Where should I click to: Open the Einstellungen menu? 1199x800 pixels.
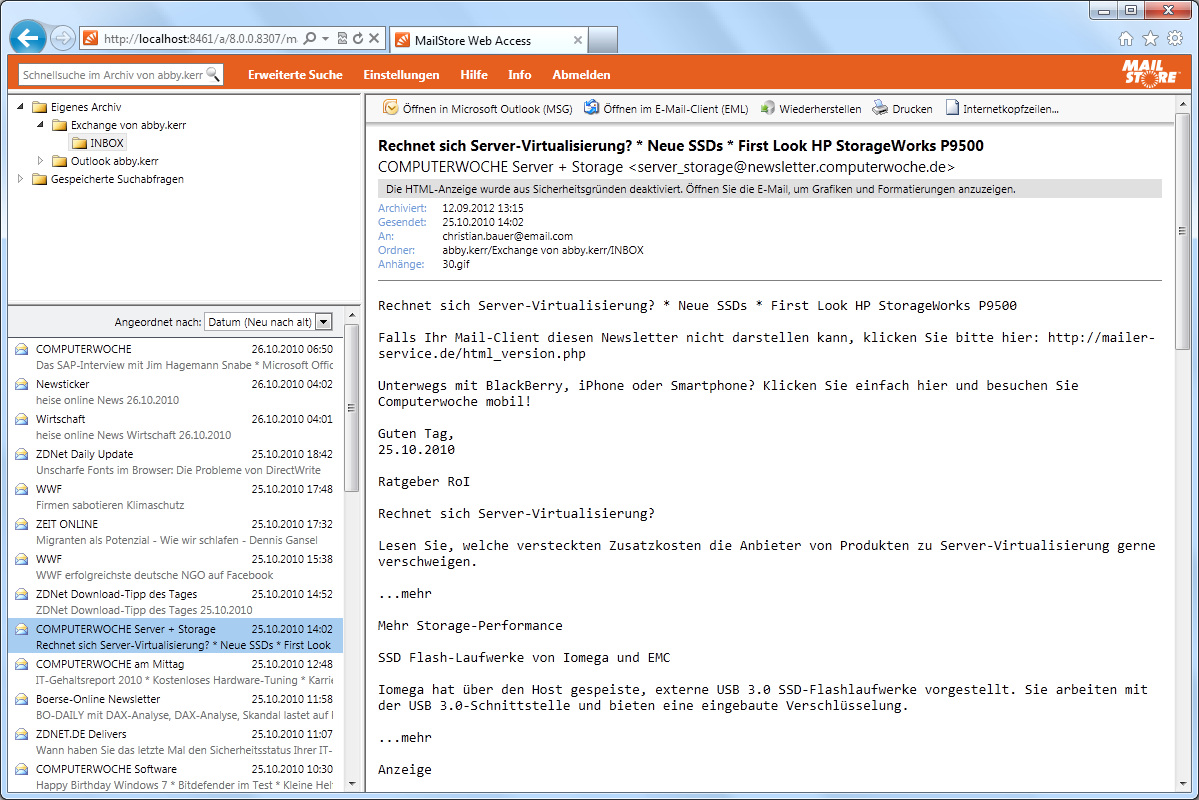tap(401, 75)
